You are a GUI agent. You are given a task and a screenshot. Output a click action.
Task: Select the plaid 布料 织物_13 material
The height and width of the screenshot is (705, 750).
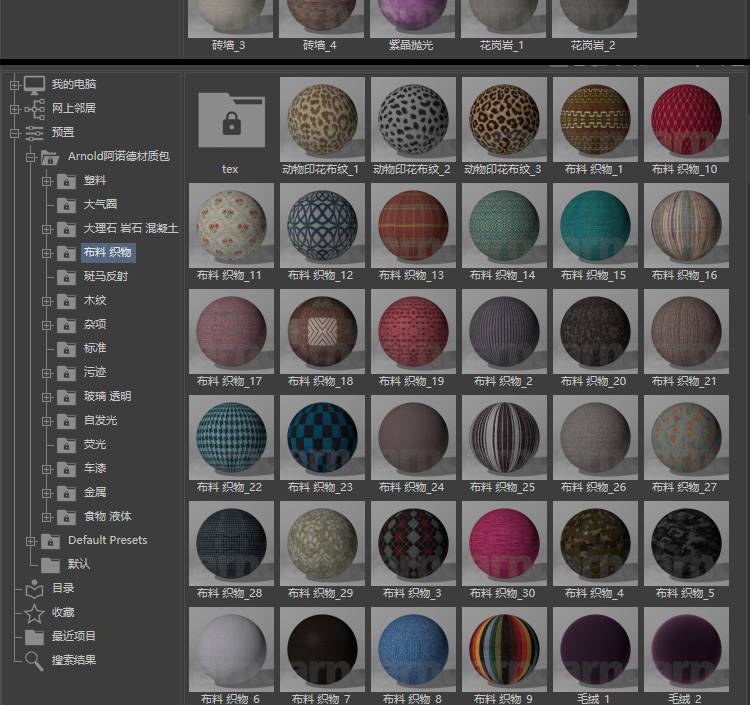click(x=413, y=226)
